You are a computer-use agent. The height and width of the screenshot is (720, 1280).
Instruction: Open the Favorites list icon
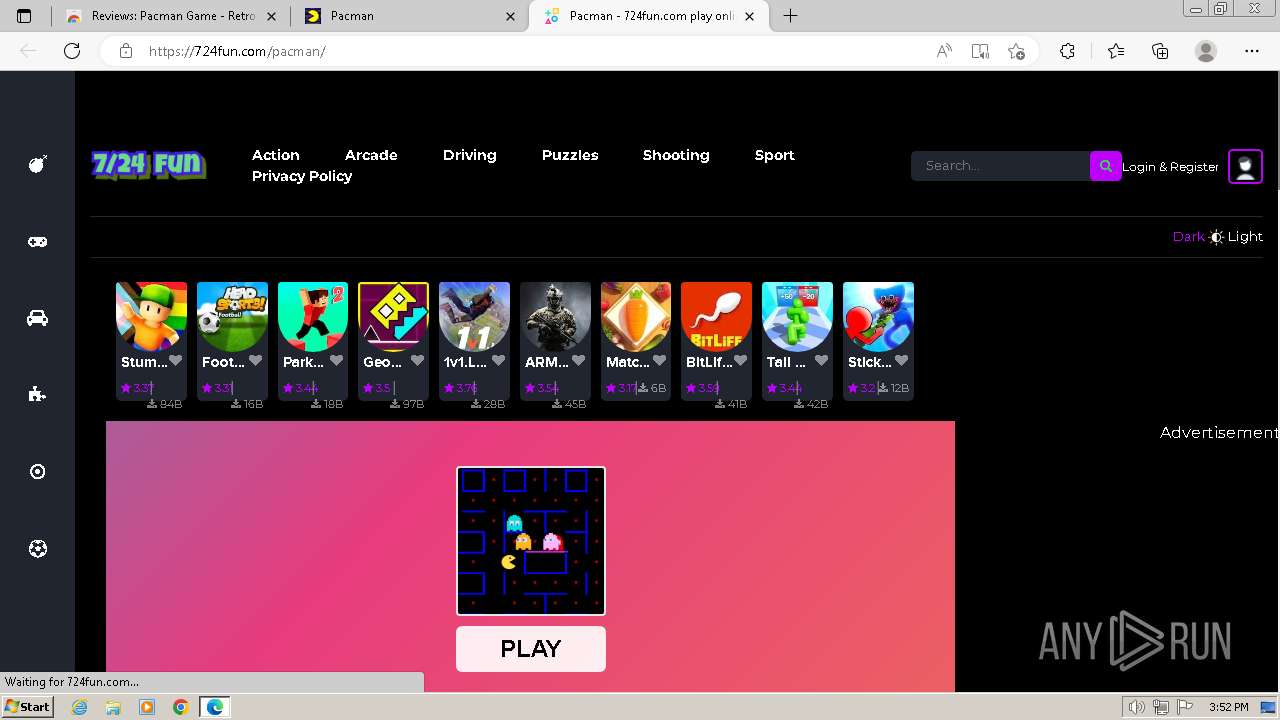coord(1116,51)
